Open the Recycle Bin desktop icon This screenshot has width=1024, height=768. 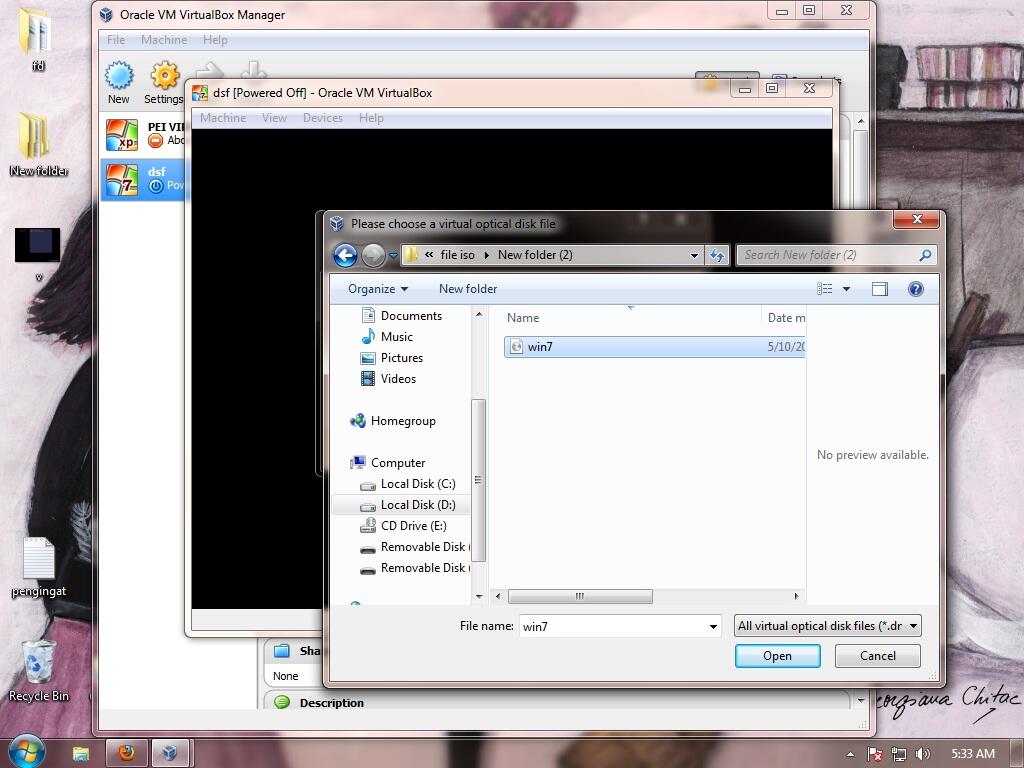click(x=39, y=670)
